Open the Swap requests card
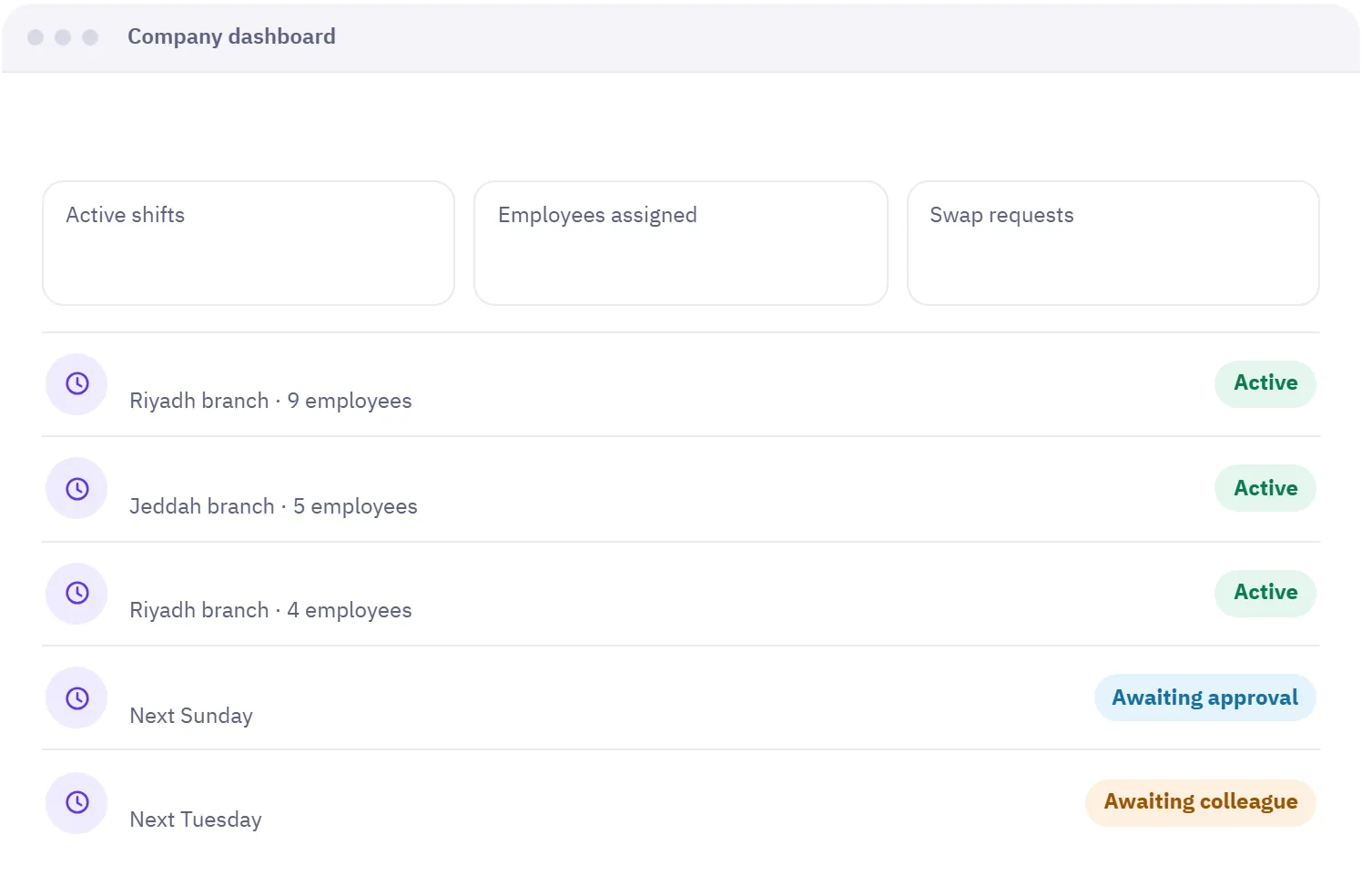The width and height of the screenshot is (1362, 896). point(1113,243)
